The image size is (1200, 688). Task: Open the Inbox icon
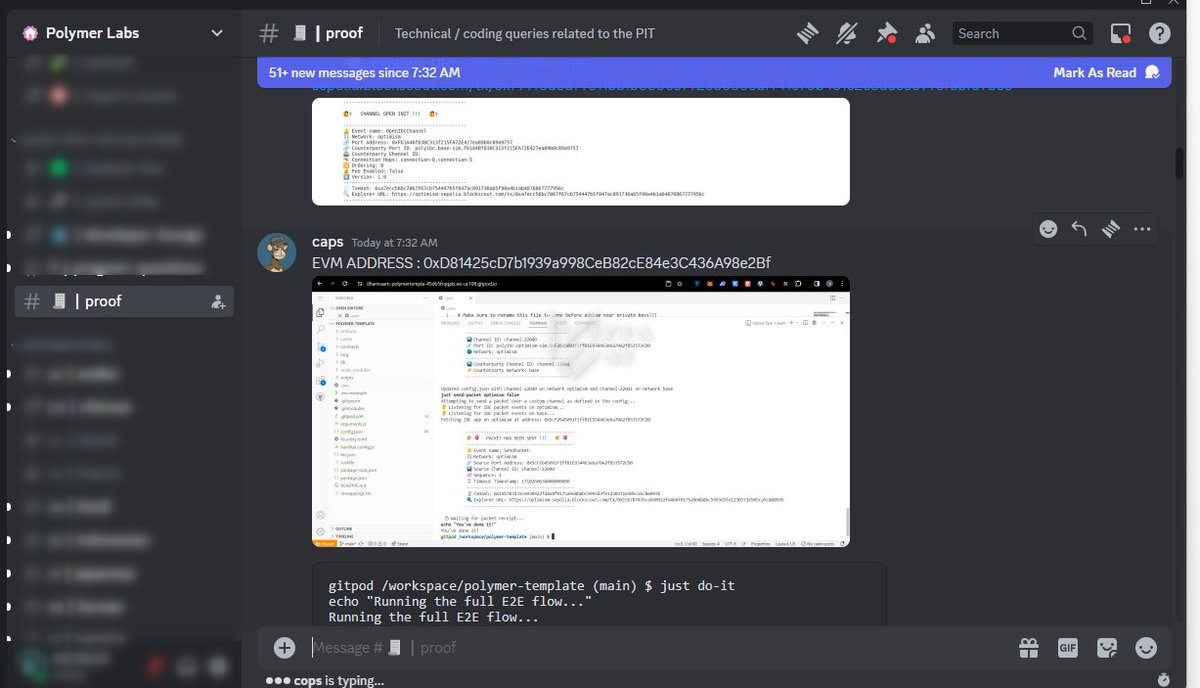click(x=1121, y=33)
